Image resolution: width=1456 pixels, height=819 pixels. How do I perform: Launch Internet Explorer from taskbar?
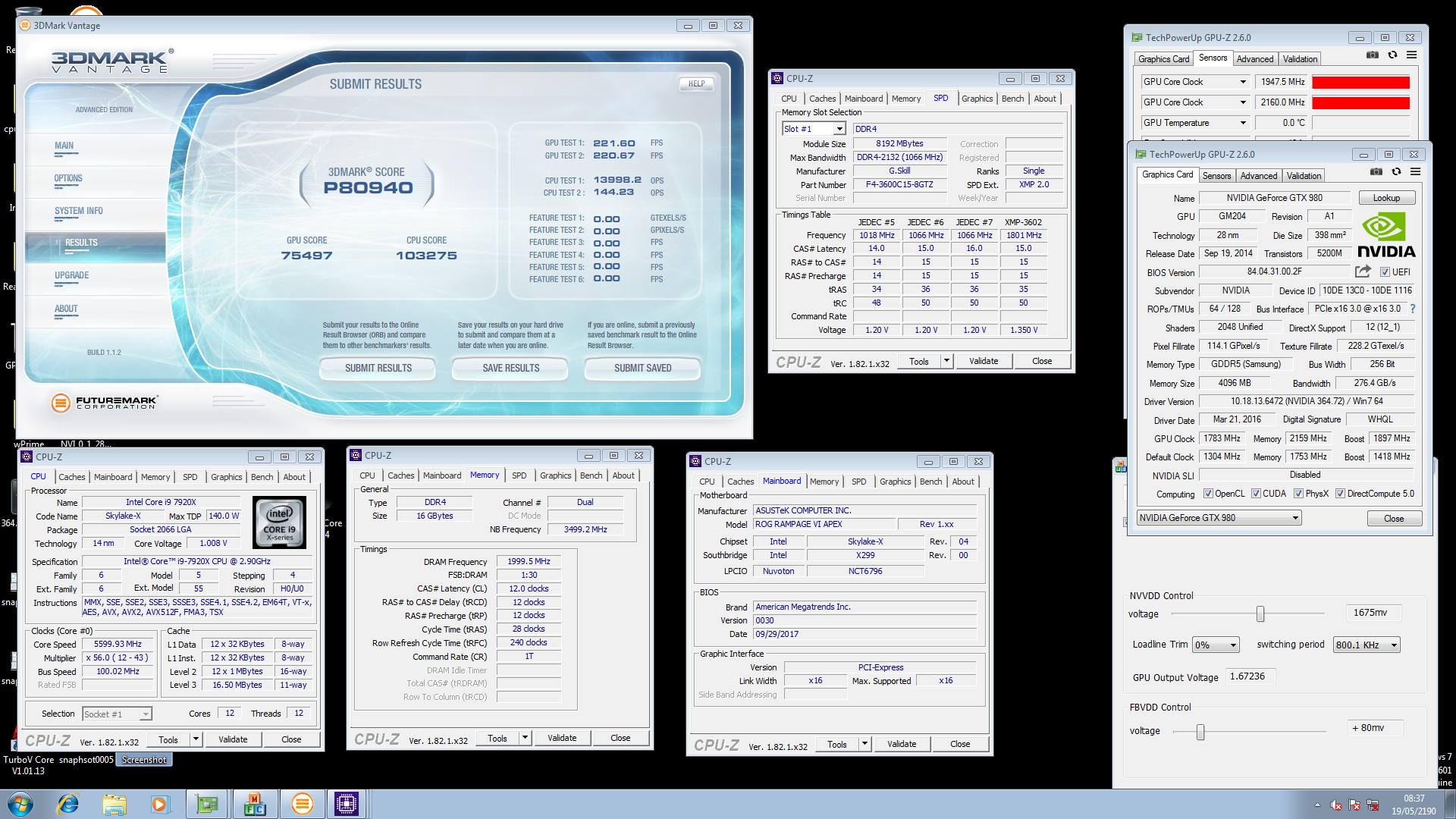68,804
